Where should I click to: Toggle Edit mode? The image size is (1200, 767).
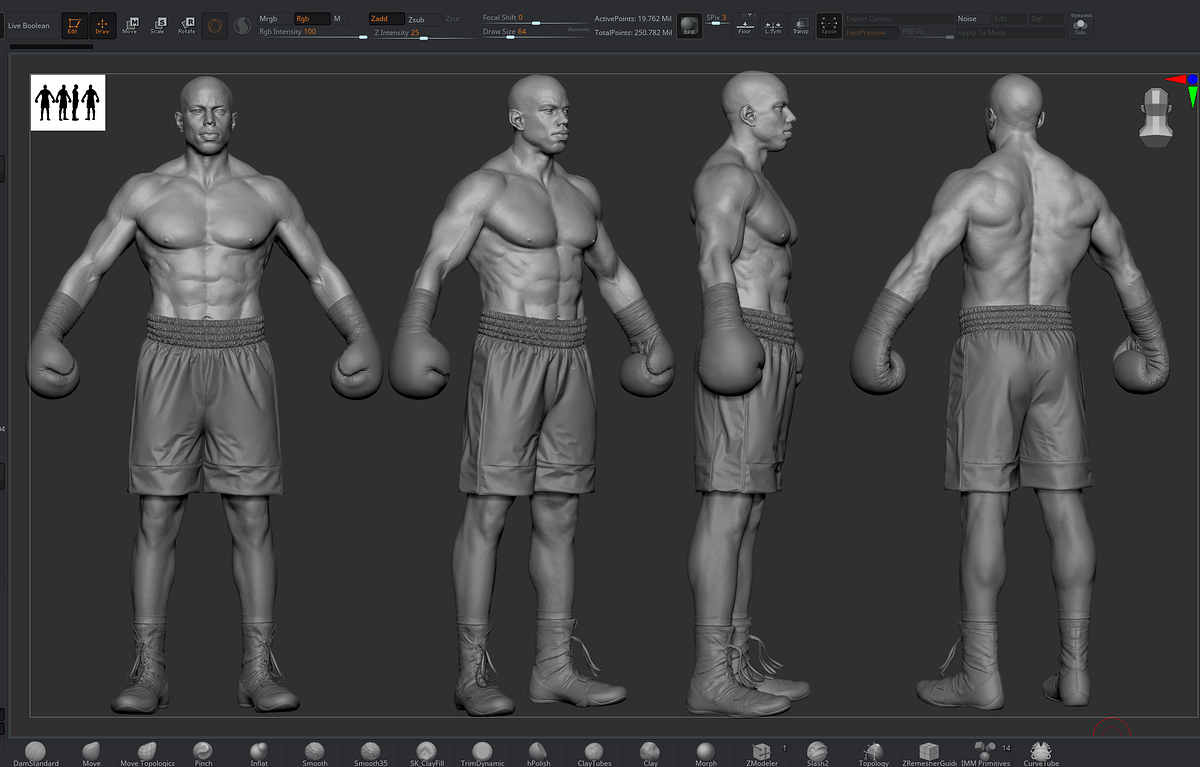click(x=73, y=25)
